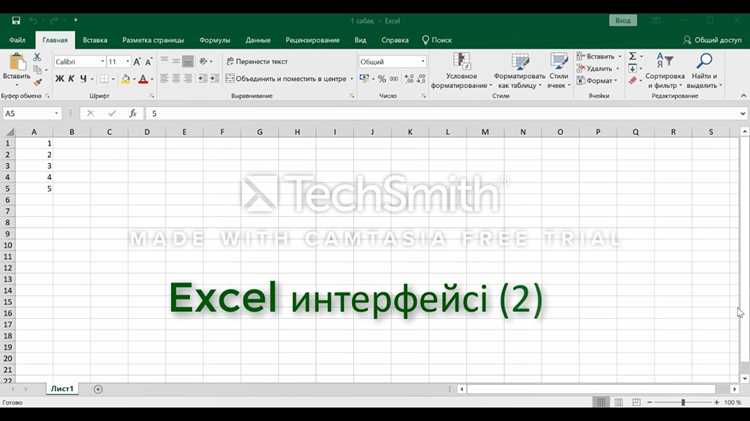The image size is (750, 421).
Task: Toggle italic formatting (К)
Action: pyautogui.click(x=71, y=78)
